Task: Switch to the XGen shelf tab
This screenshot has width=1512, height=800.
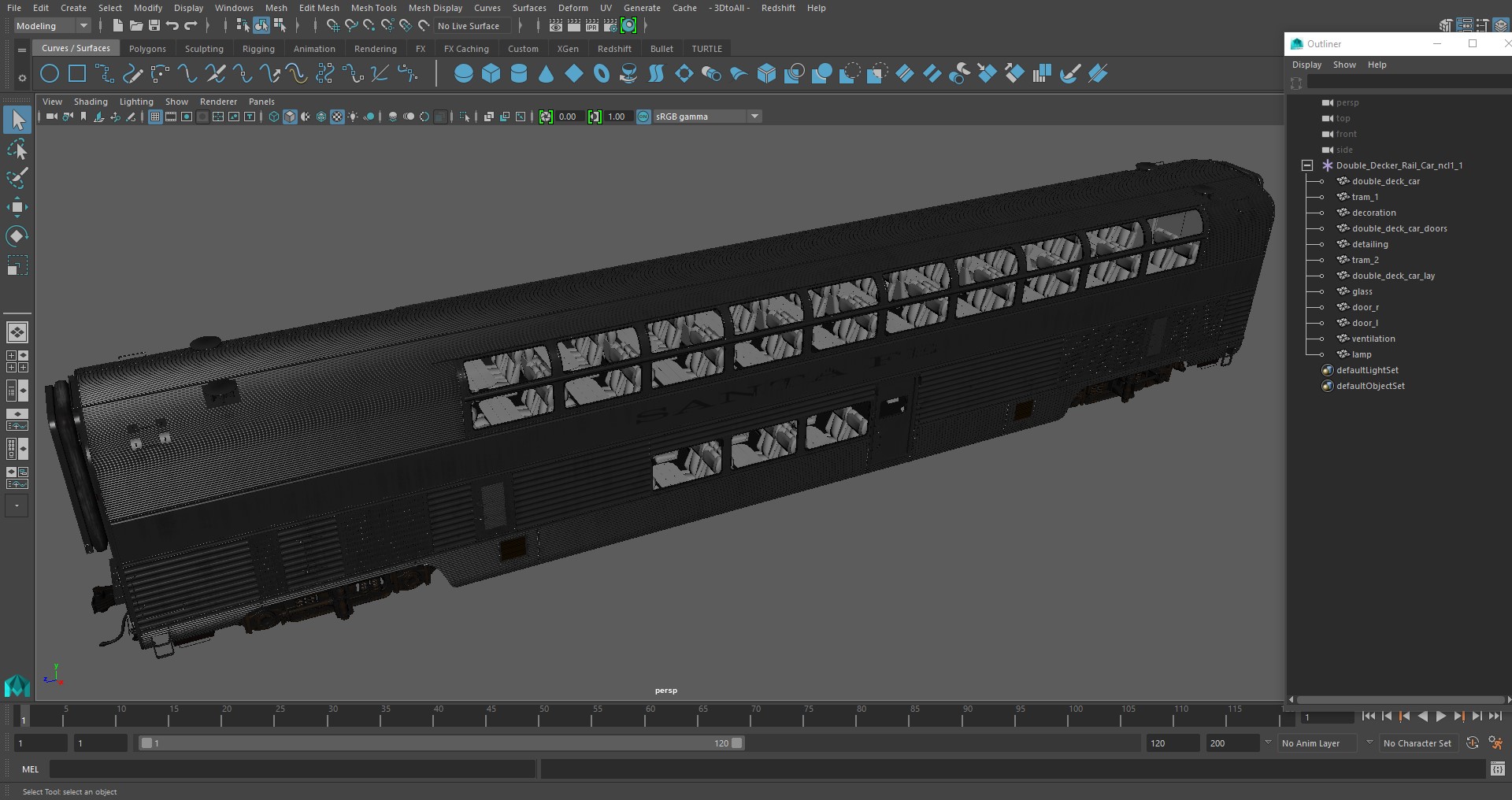Action: (568, 49)
